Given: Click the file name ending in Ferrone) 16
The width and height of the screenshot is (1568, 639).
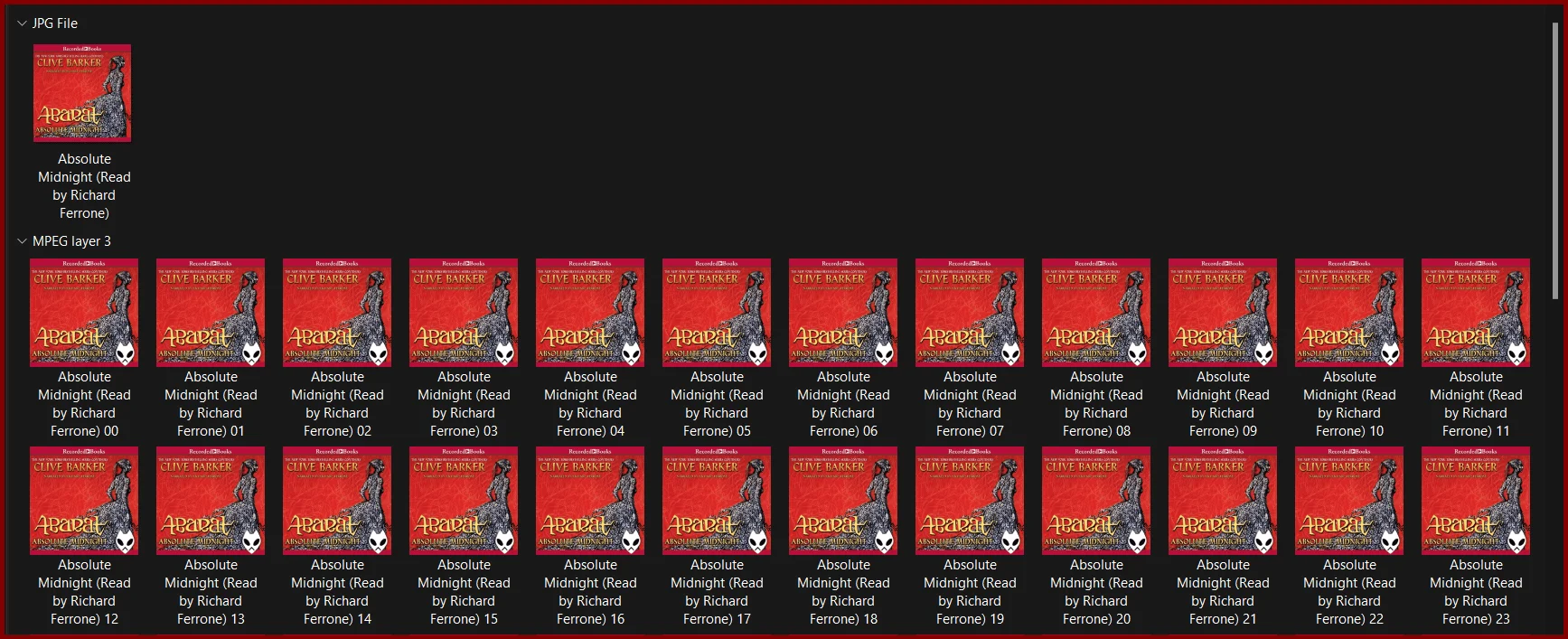Looking at the screenshot, I should click(x=590, y=592).
